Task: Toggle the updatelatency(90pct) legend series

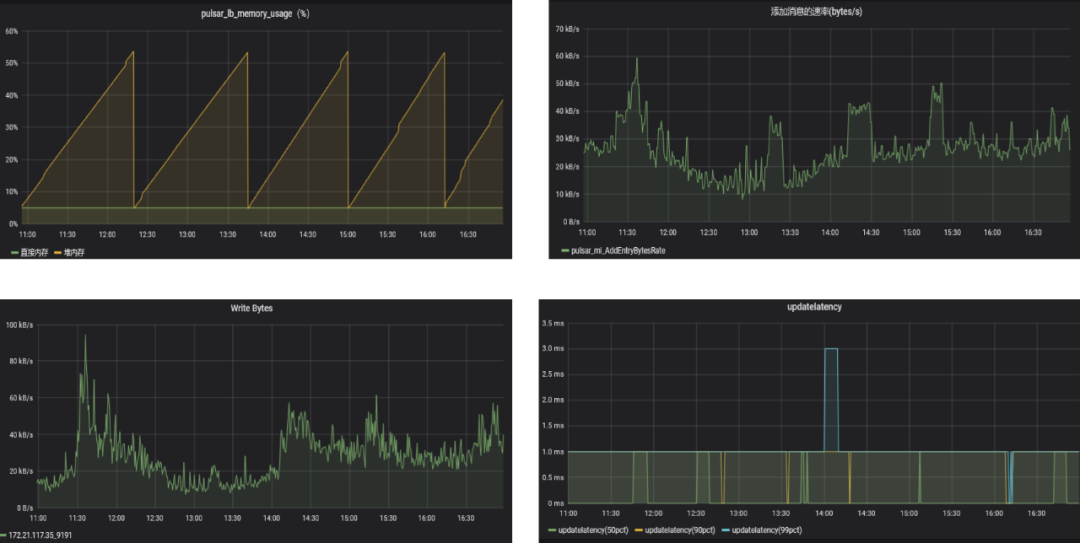Action: tap(682, 529)
